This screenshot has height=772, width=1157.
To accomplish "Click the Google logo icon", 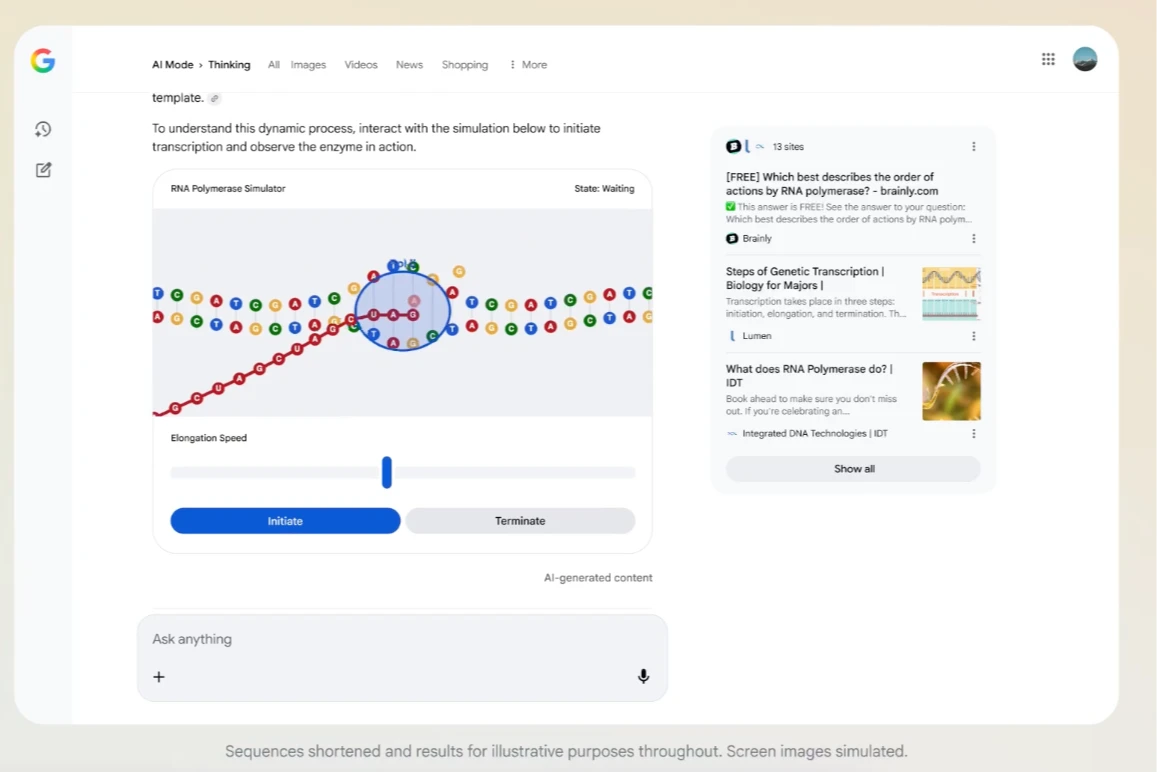I will click(x=43, y=61).
